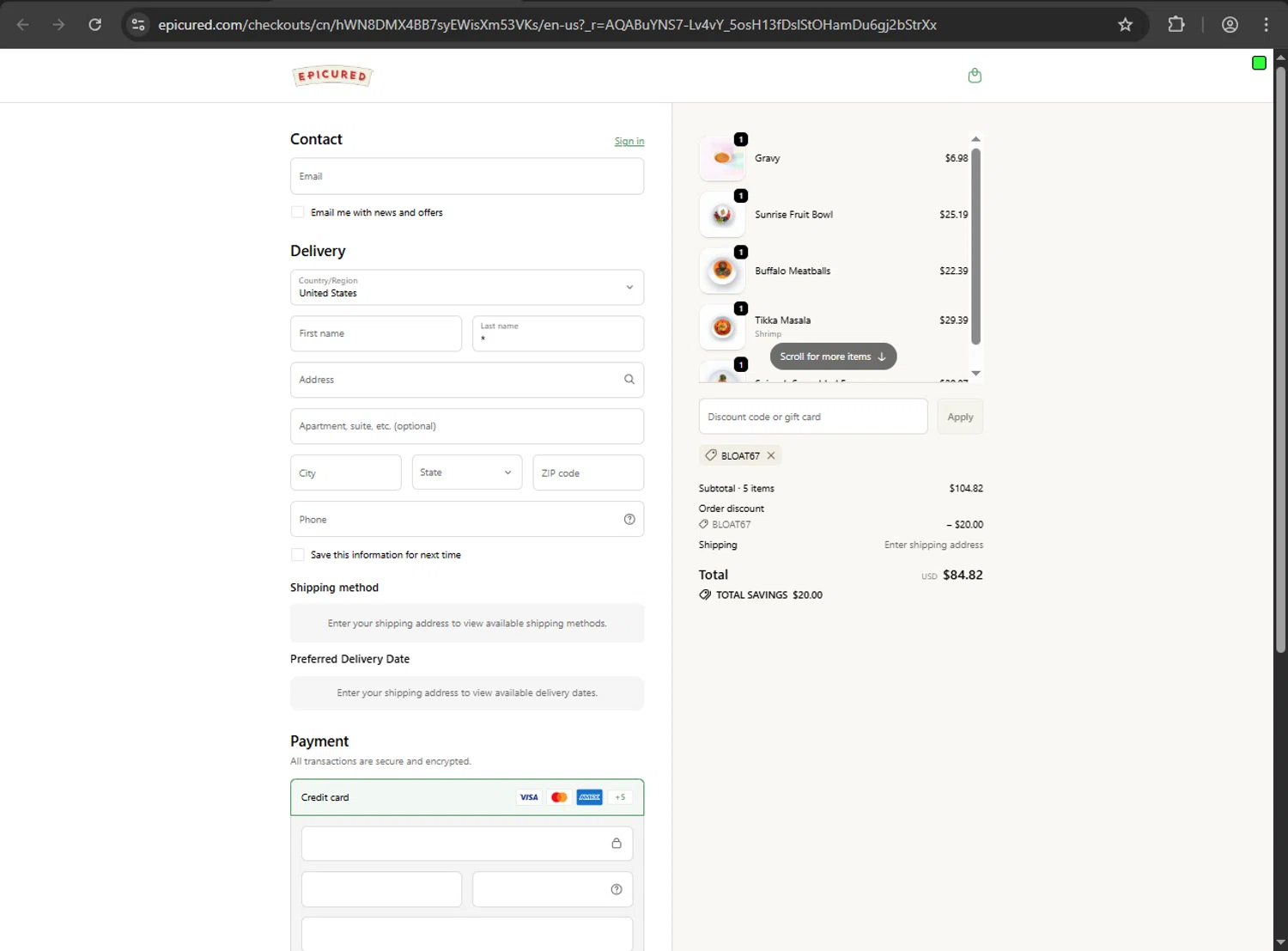The image size is (1288, 951).
Task: Click Scroll for more items button
Action: pos(833,357)
